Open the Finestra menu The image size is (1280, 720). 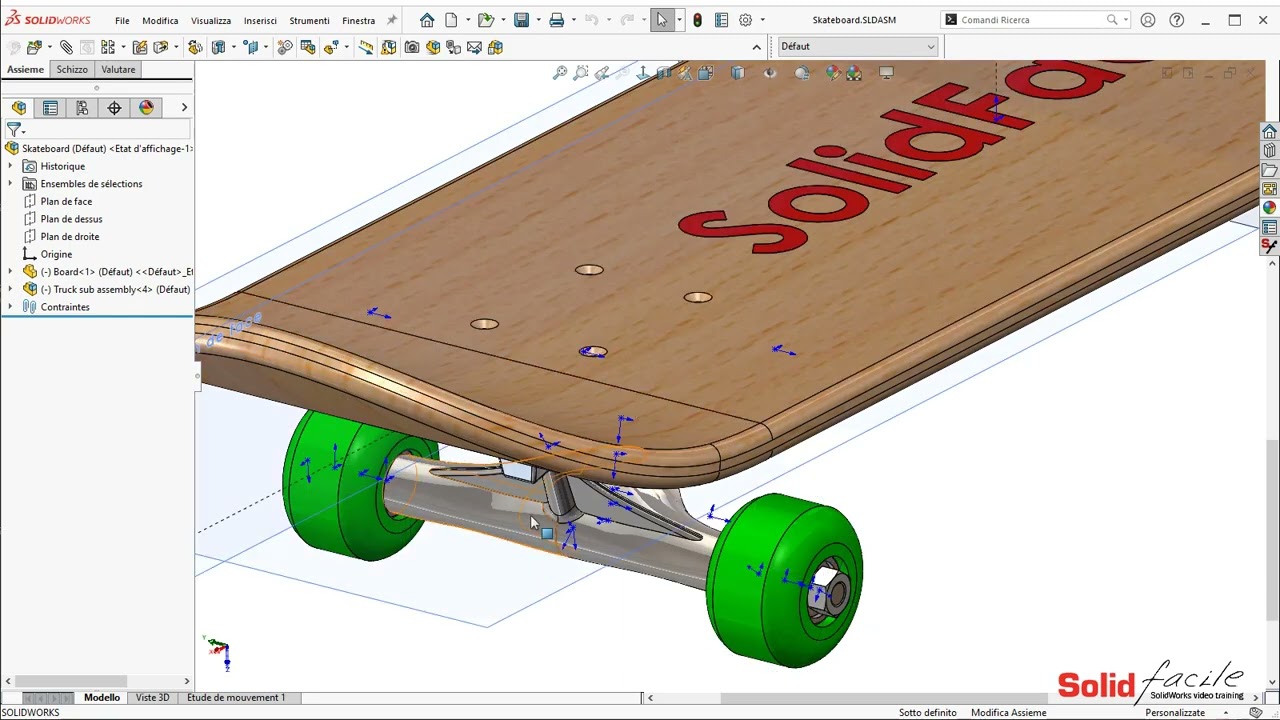click(x=358, y=20)
